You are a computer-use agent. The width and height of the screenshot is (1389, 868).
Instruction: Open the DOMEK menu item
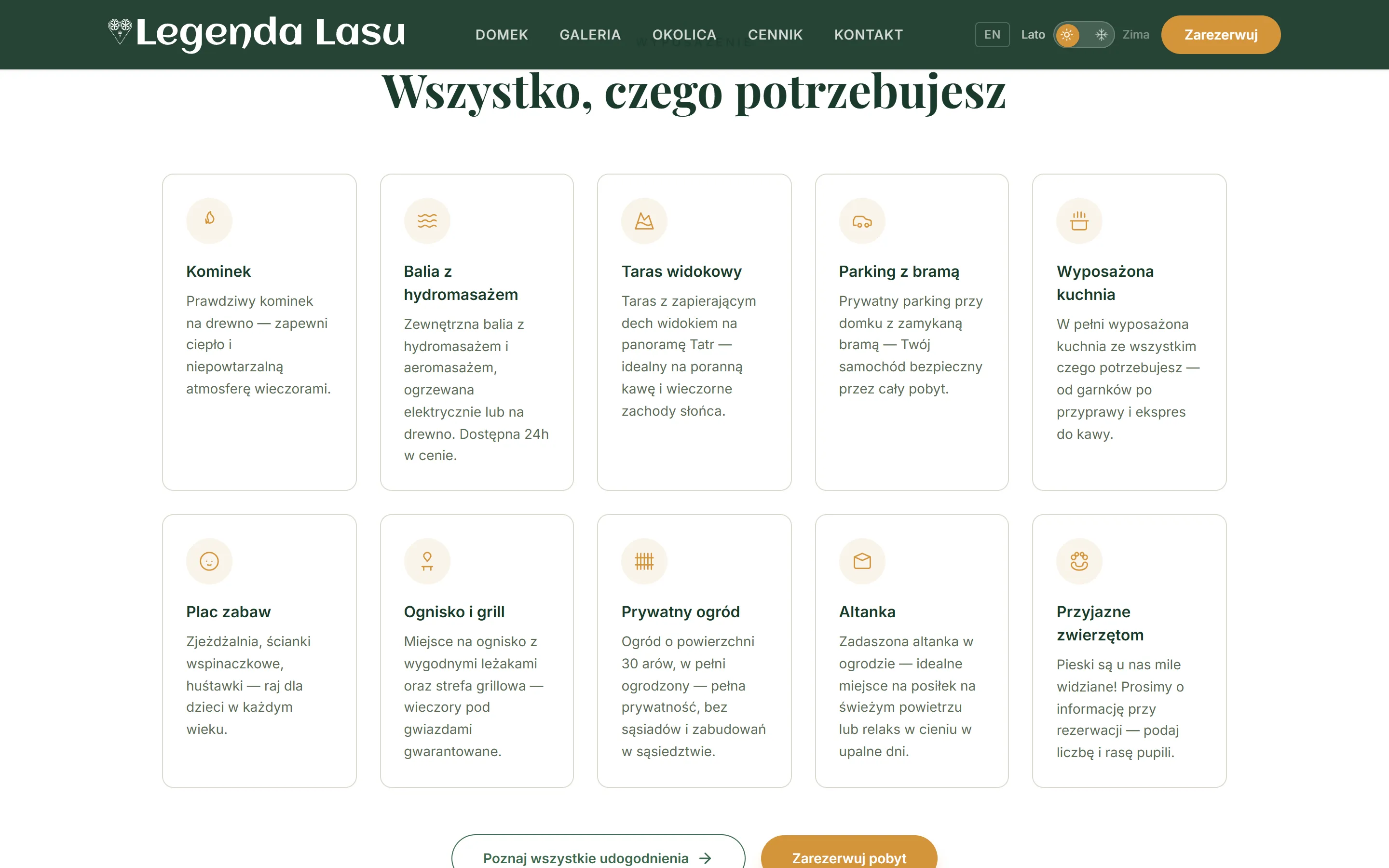point(502,34)
